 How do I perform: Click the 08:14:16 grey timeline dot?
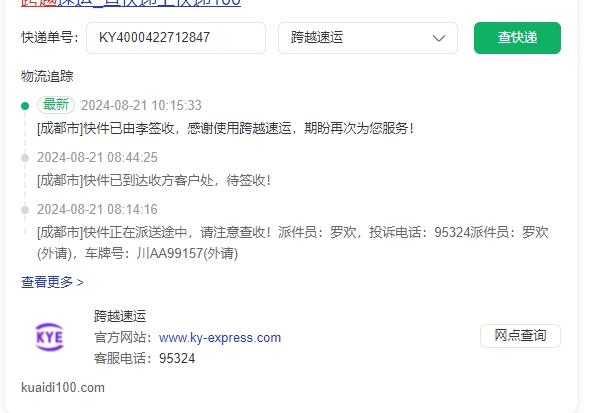pos(25,210)
